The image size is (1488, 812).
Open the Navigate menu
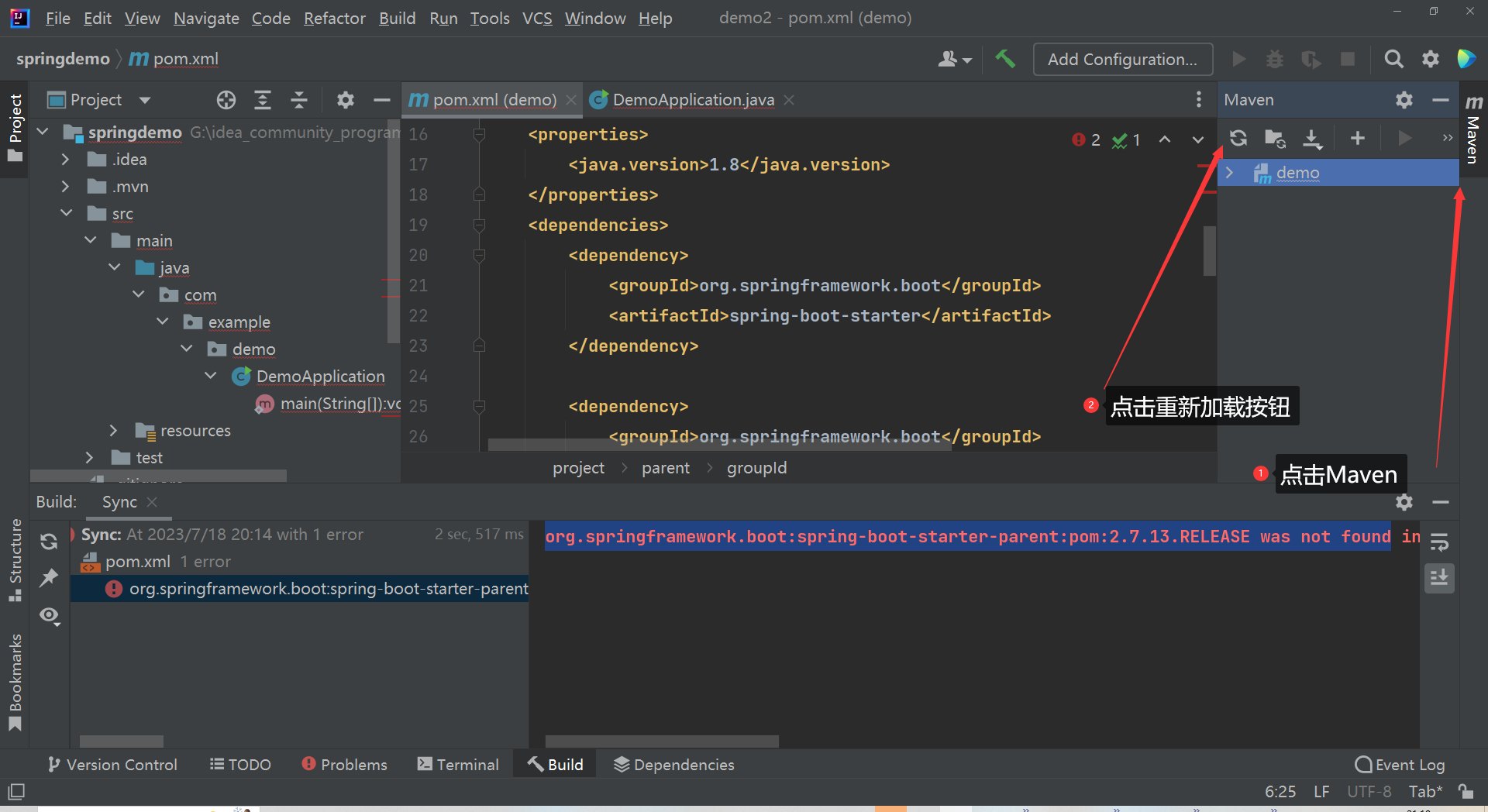pos(206,18)
